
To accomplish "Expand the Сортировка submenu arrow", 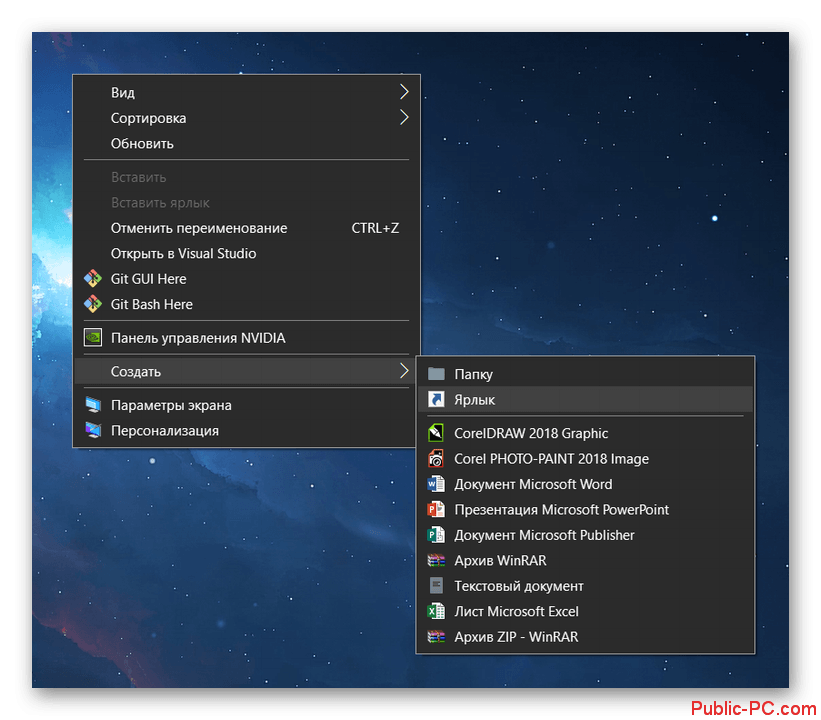I will pyautogui.click(x=404, y=117).
